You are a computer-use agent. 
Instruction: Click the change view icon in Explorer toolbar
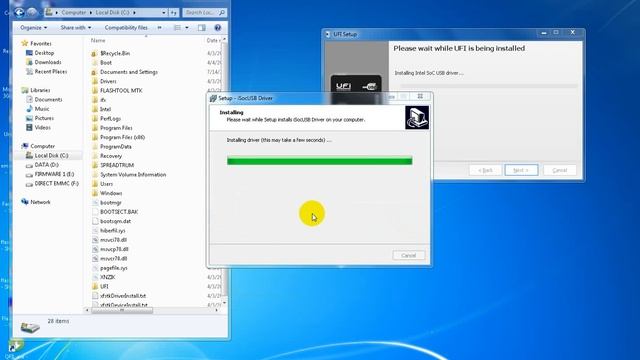pos(177,28)
